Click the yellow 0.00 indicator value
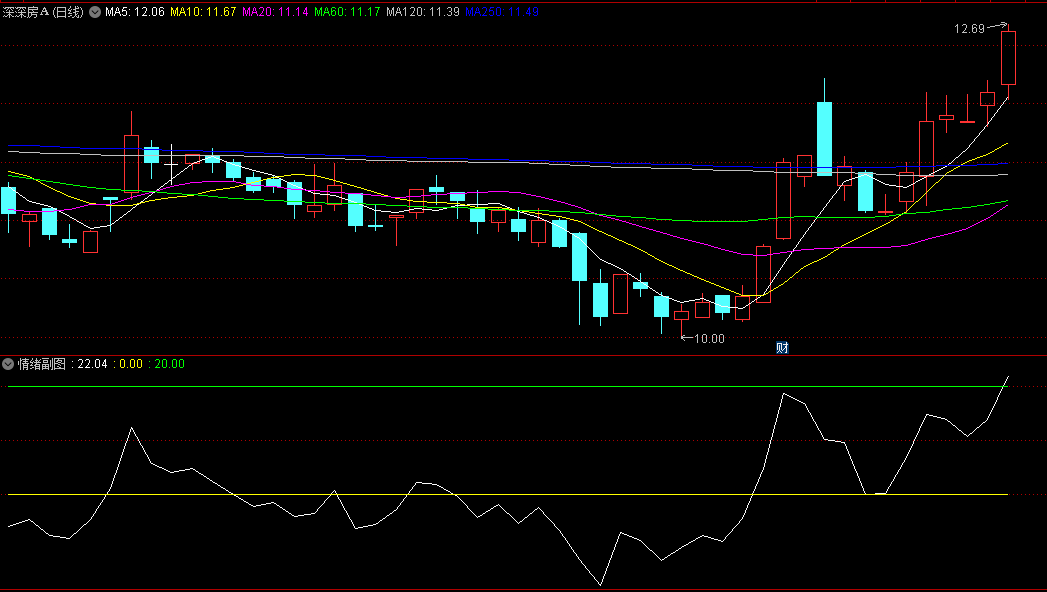Viewport: 1047px width, 592px height. tap(131, 364)
